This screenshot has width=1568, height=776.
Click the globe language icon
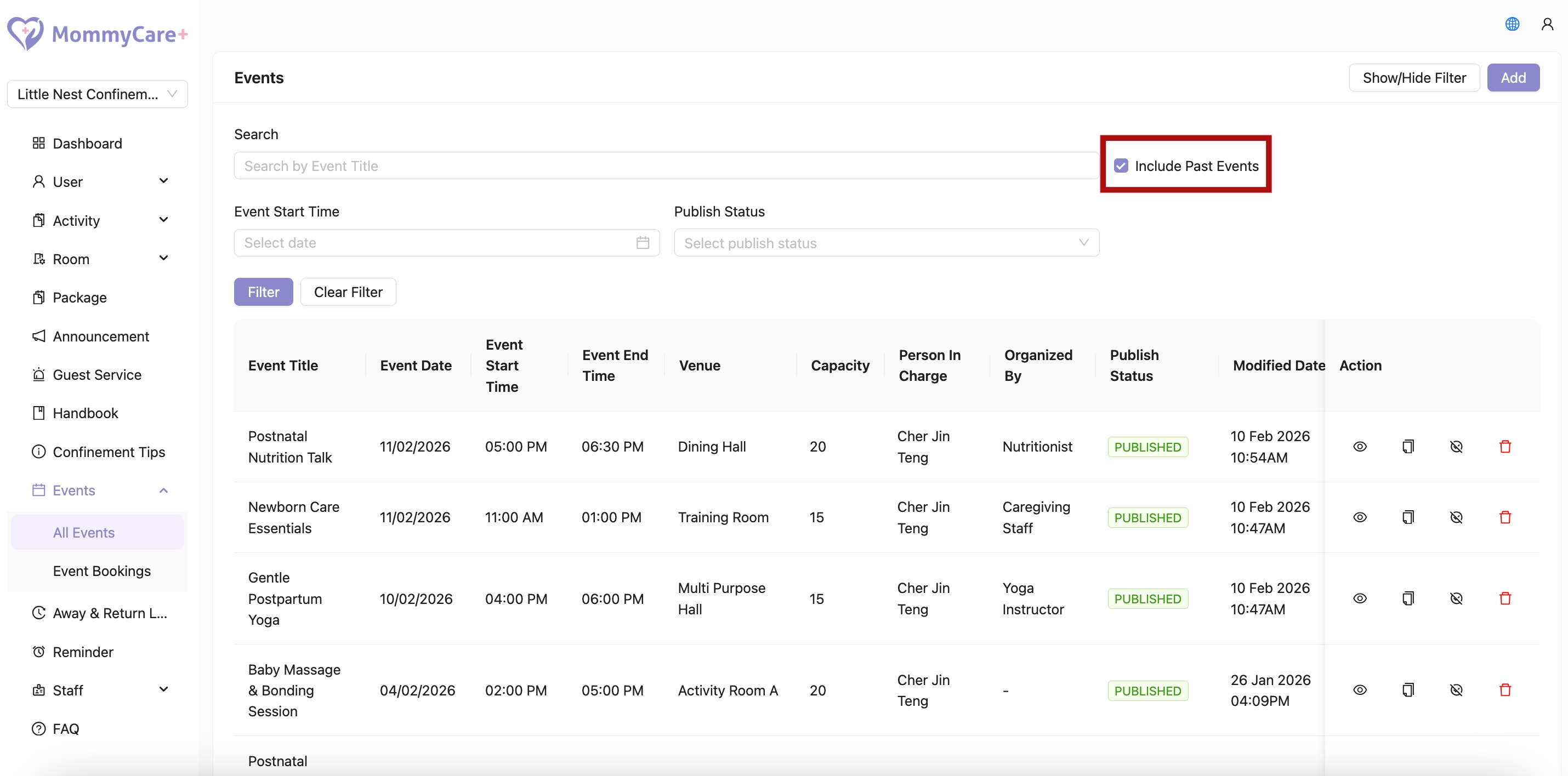(x=1512, y=24)
